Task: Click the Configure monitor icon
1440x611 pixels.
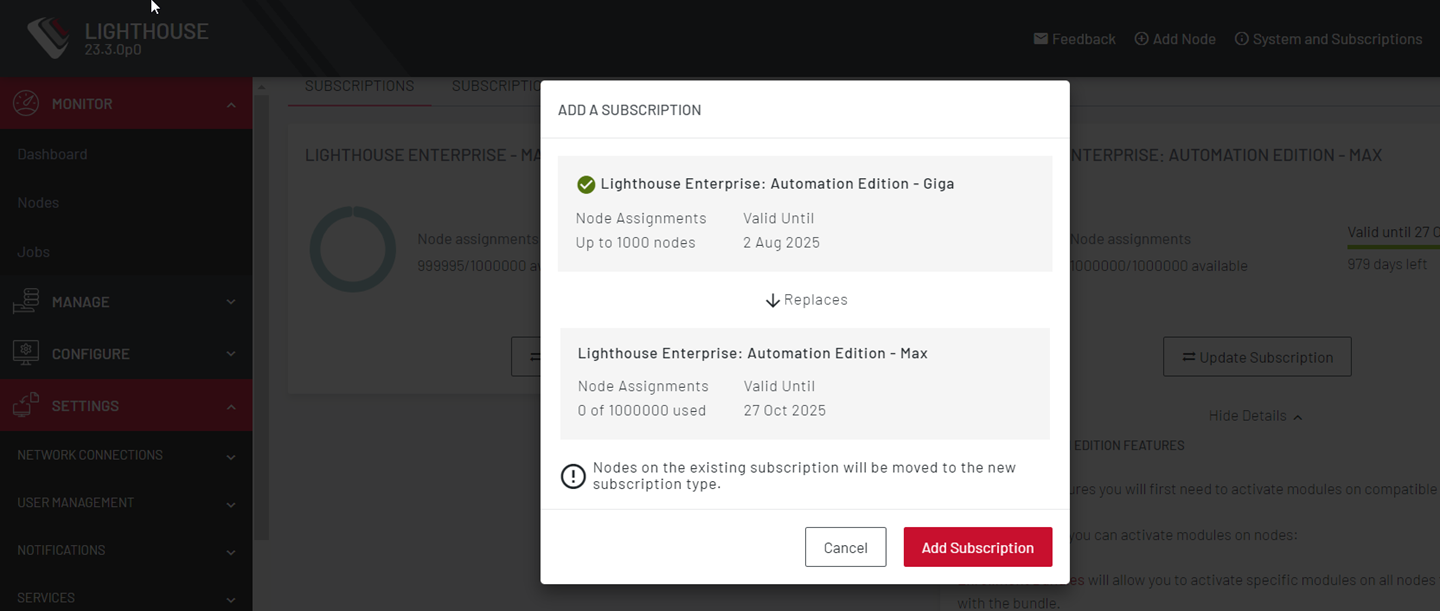Action: pyautogui.click(x=25, y=353)
